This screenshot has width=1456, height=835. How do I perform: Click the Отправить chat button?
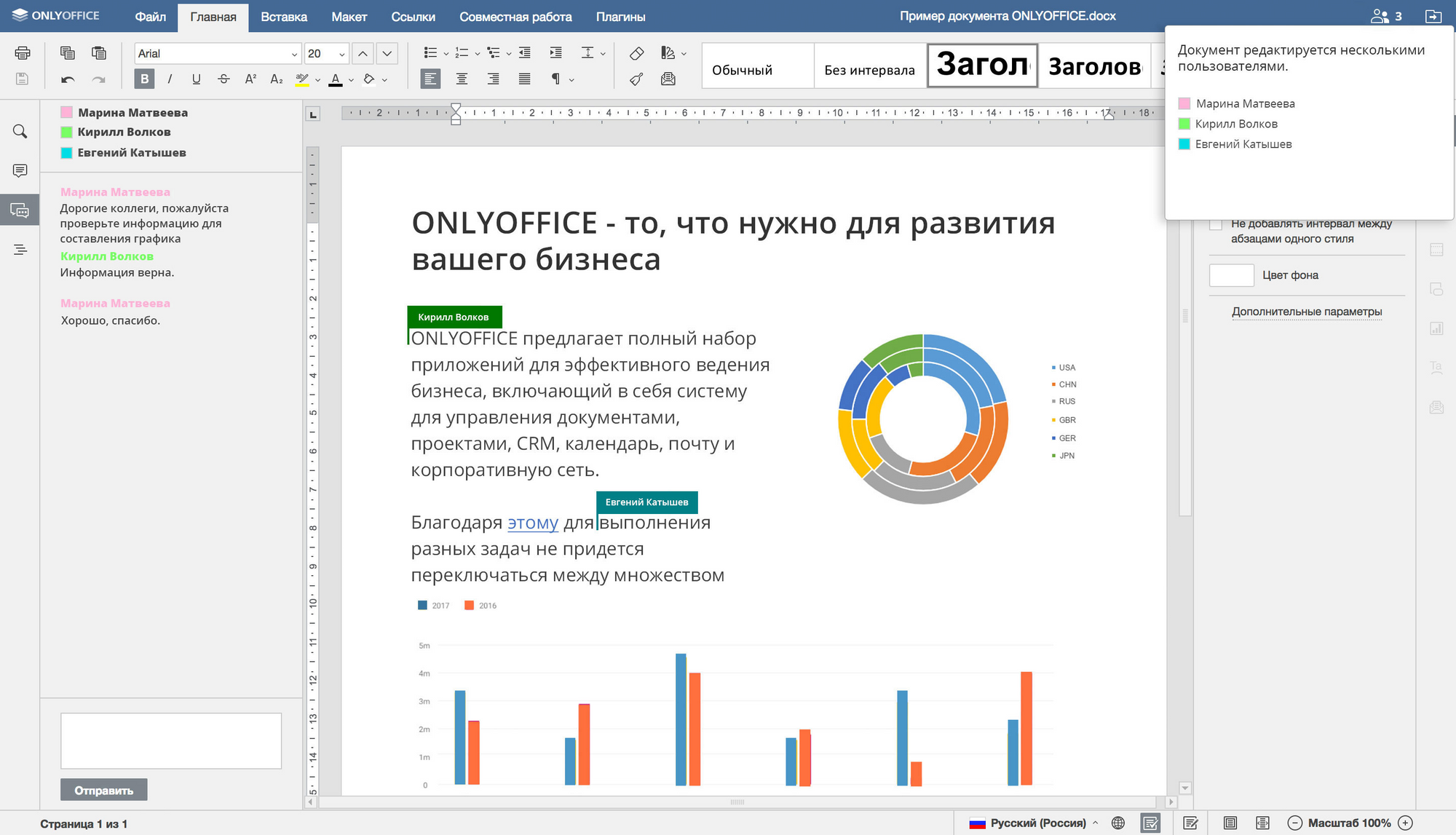point(104,790)
